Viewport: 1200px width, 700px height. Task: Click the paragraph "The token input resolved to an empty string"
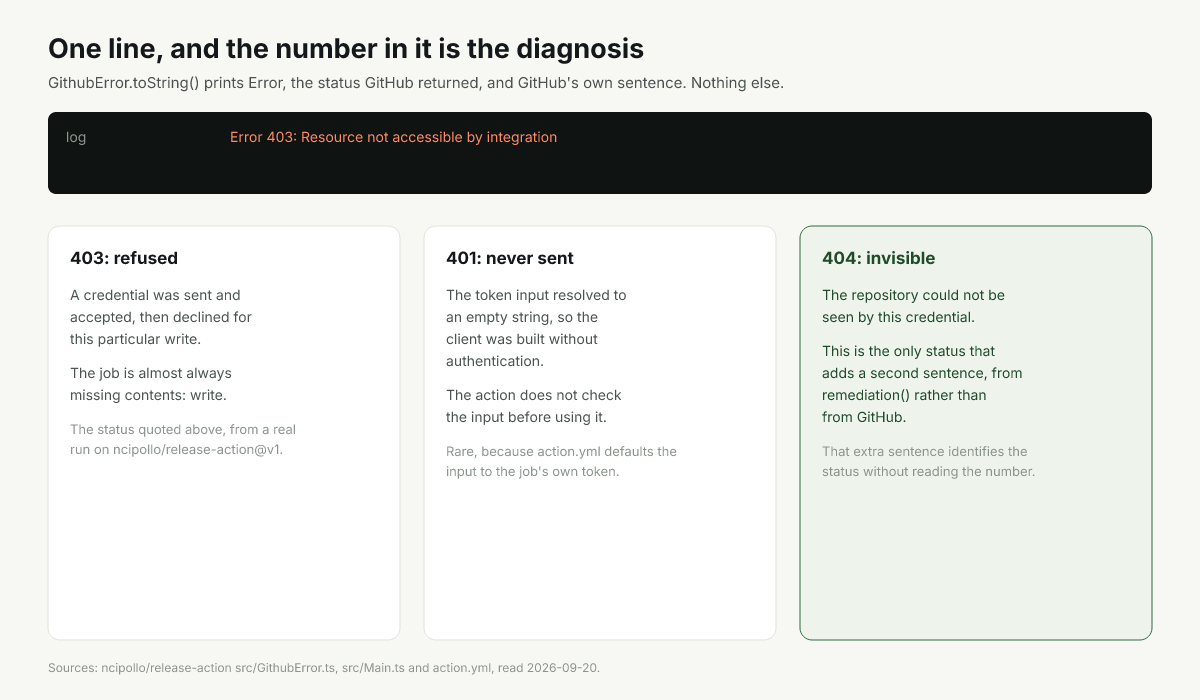pyautogui.click(x=536, y=328)
